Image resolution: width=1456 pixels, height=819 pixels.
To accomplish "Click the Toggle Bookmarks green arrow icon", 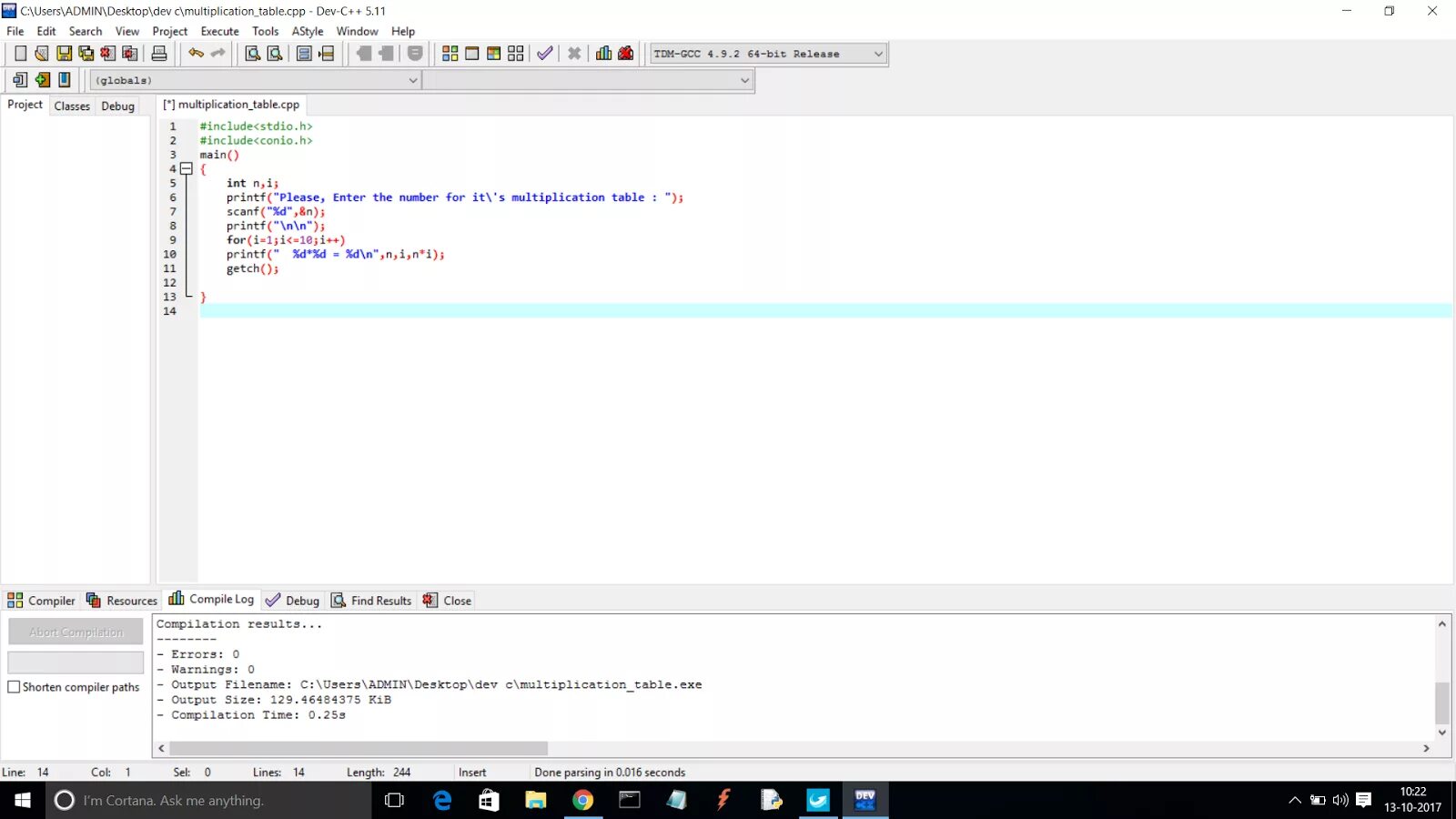I will 42,80.
